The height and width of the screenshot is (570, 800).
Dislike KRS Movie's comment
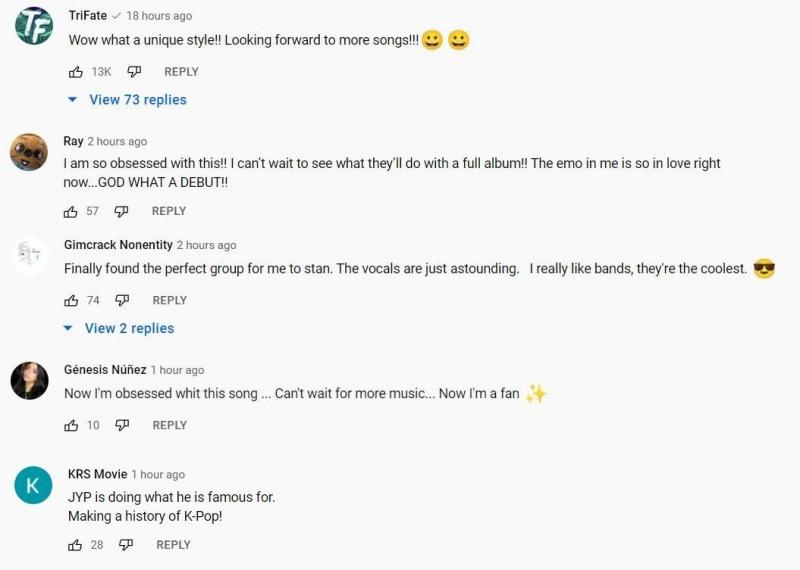point(126,545)
